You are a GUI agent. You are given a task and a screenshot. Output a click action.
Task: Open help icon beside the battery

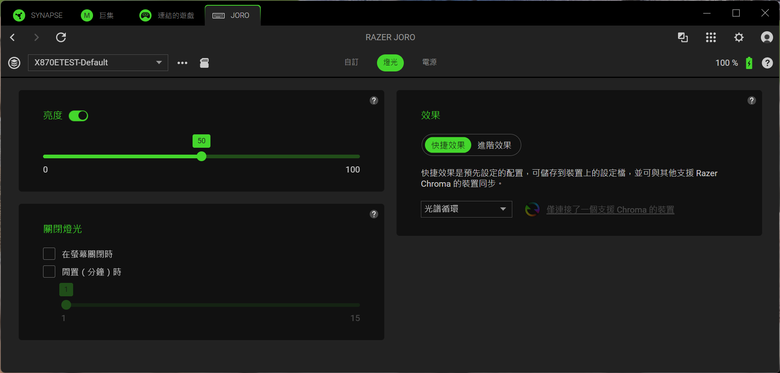(767, 63)
